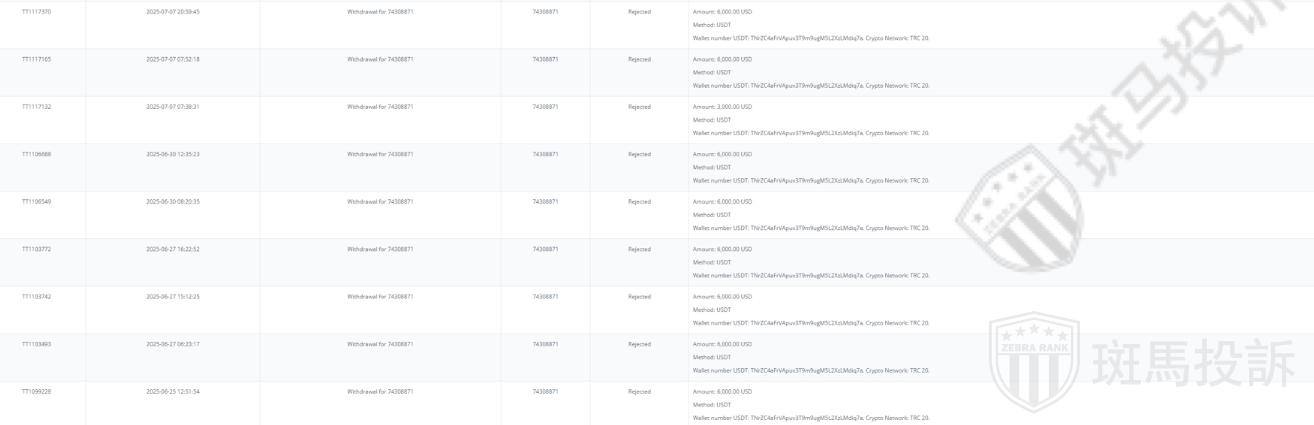Click the 2025-07-07 20:59:45 timestamp
Image resolution: width=1314 pixels, height=425 pixels.
point(173,12)
